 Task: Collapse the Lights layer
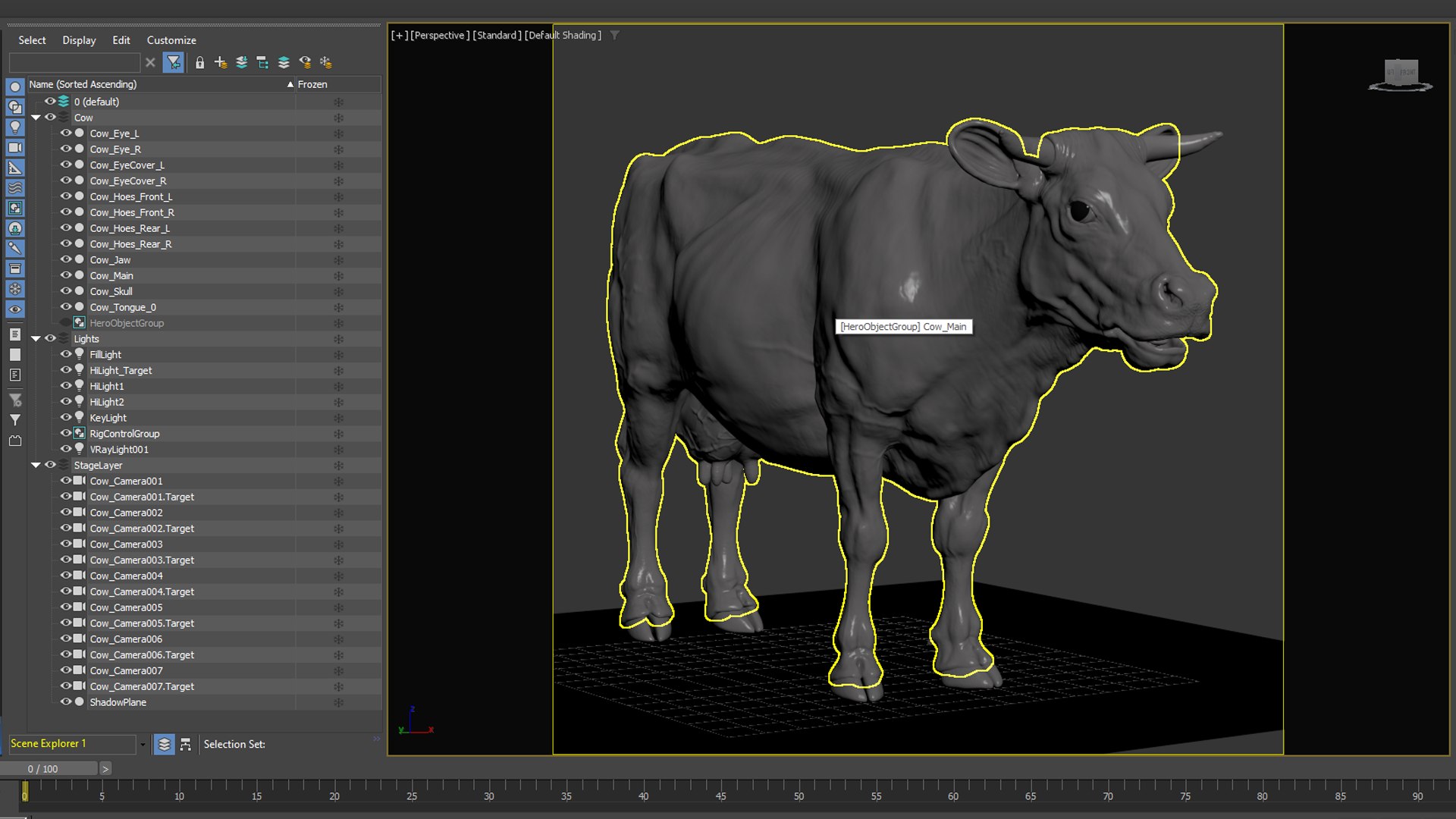click(36, 339)
